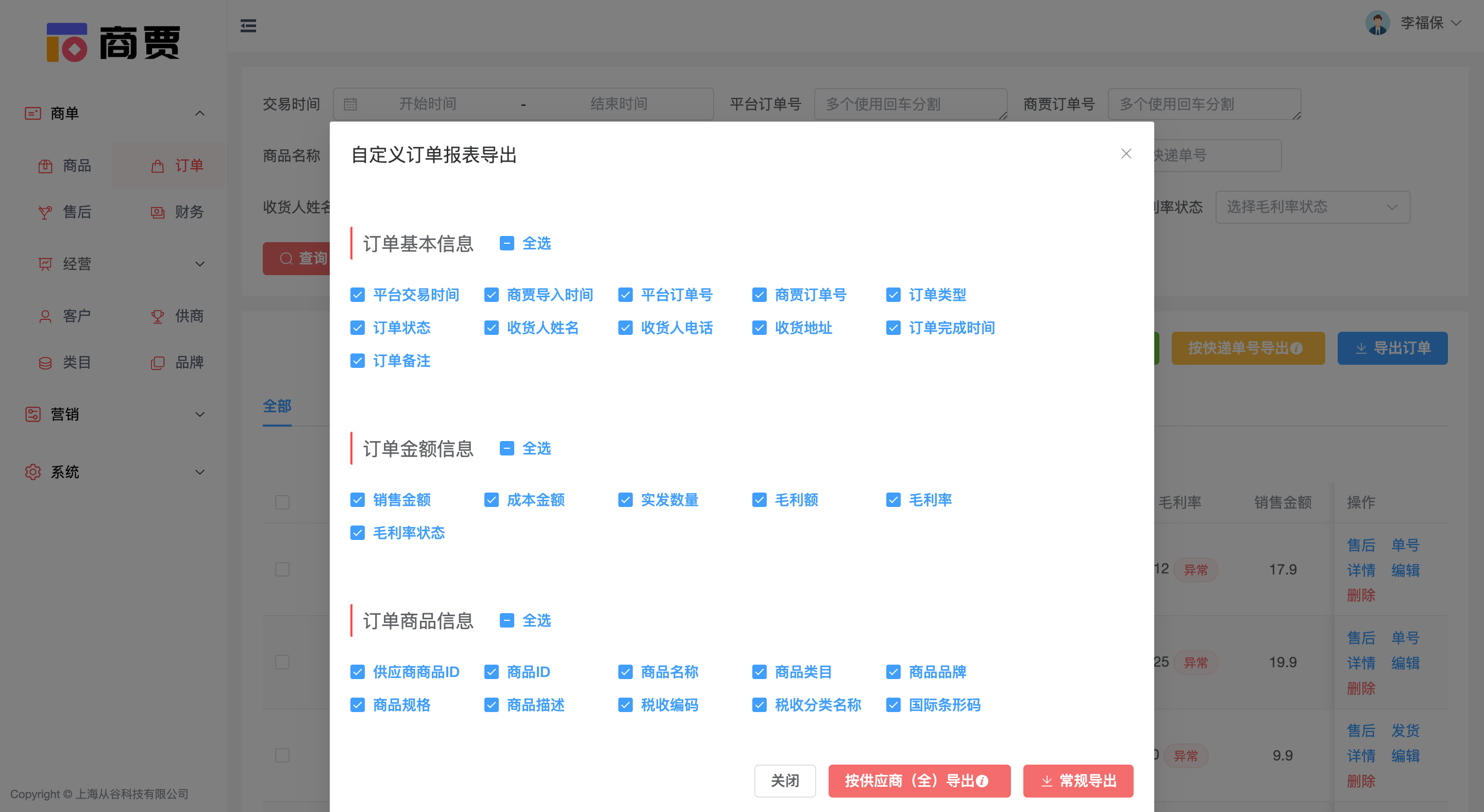This screenshot has height=812, width=1484.
Task: Disable the 毛利率状态 export field
Action: point(358,533)
